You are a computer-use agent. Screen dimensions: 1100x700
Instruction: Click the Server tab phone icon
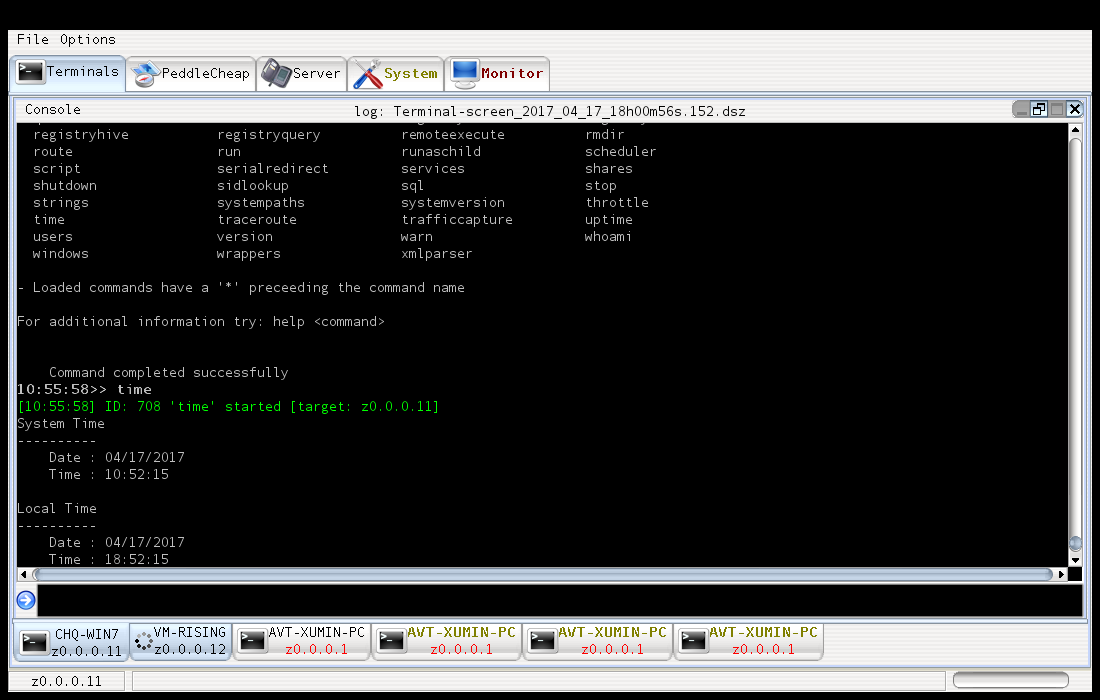coord(273,74)
